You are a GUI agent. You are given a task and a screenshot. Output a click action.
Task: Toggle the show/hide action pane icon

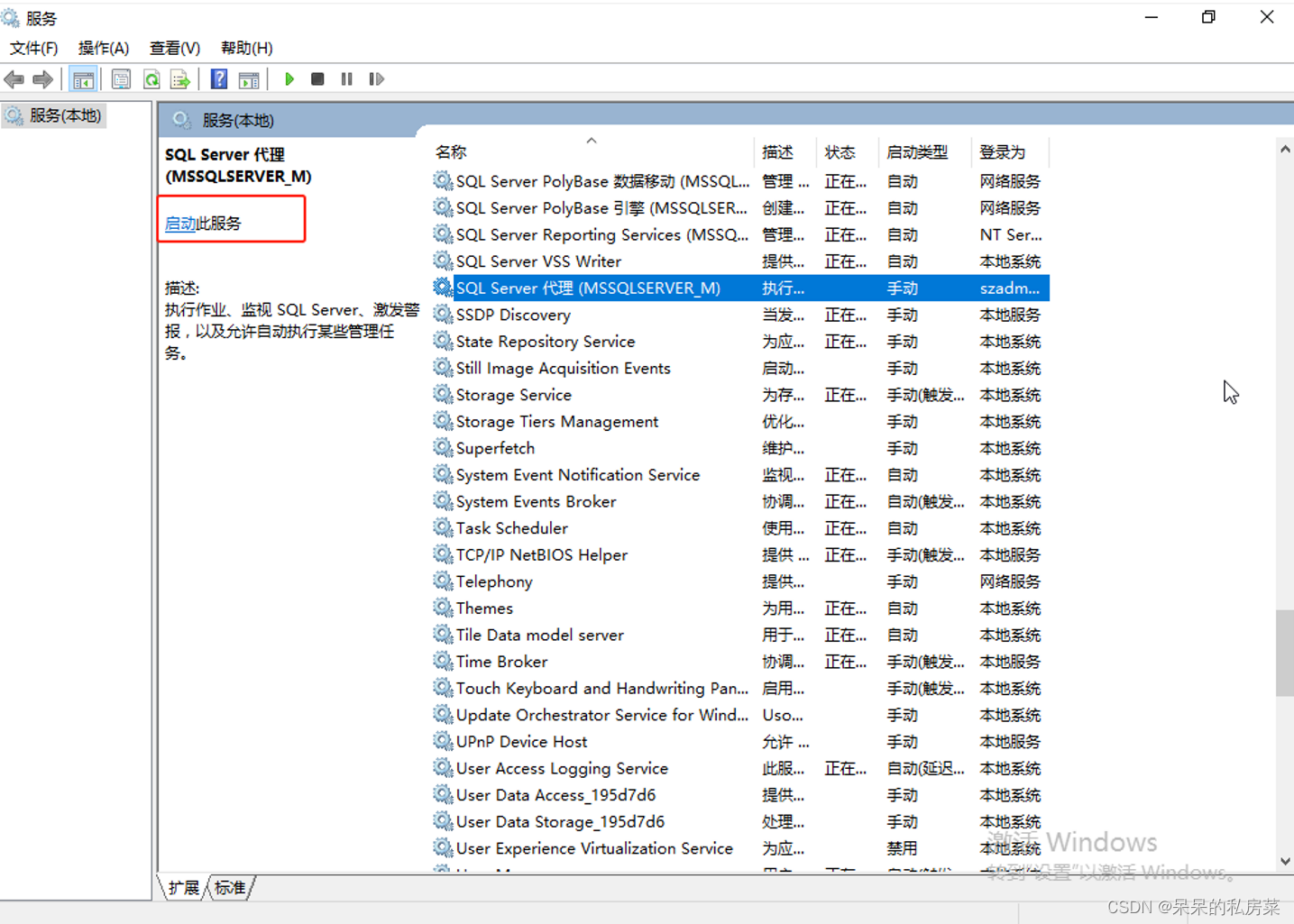pyautogui.click(x=249, y=79)
